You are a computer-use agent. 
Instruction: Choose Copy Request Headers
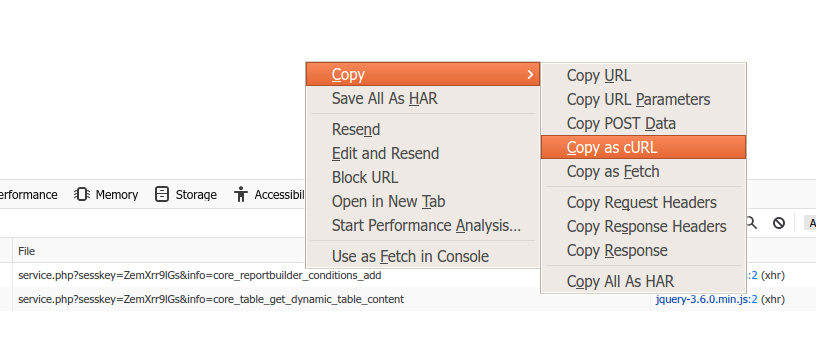click(643, 202)
